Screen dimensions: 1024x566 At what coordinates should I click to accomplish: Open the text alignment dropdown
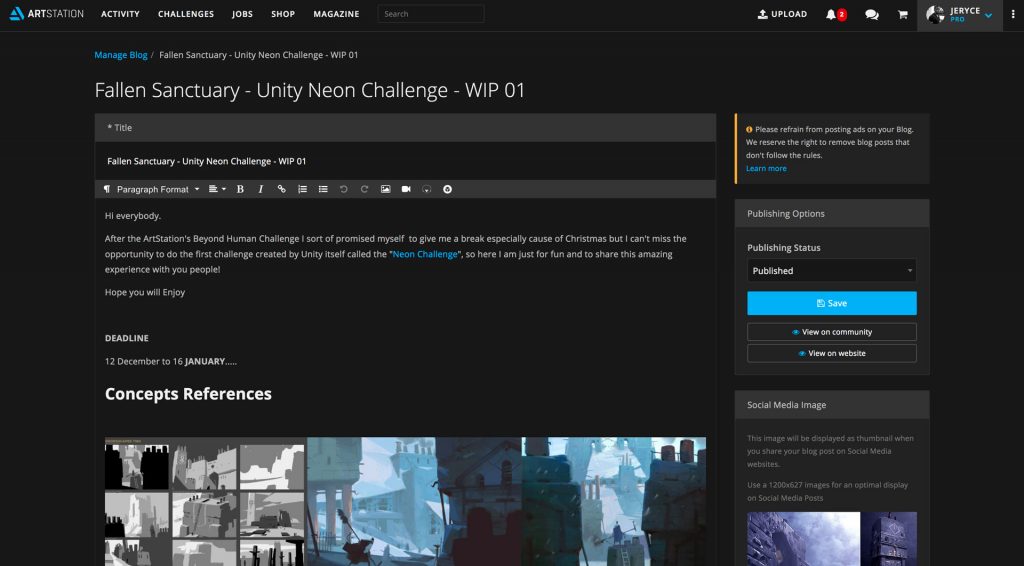coord(217,189)
